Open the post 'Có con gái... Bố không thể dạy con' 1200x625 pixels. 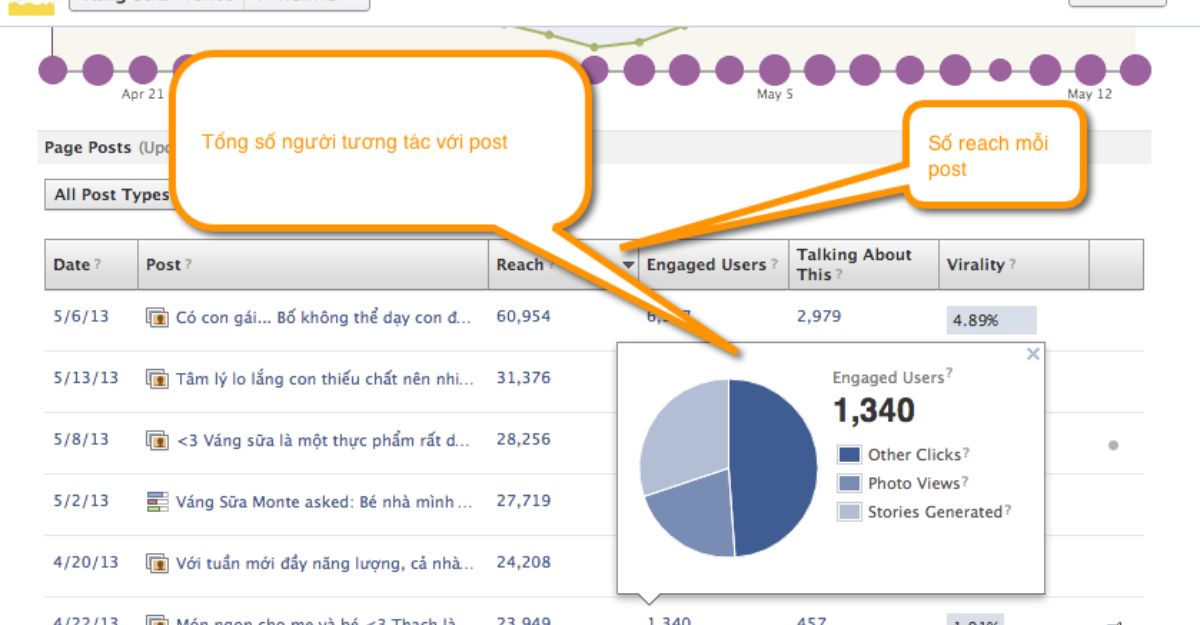(323, 317)
